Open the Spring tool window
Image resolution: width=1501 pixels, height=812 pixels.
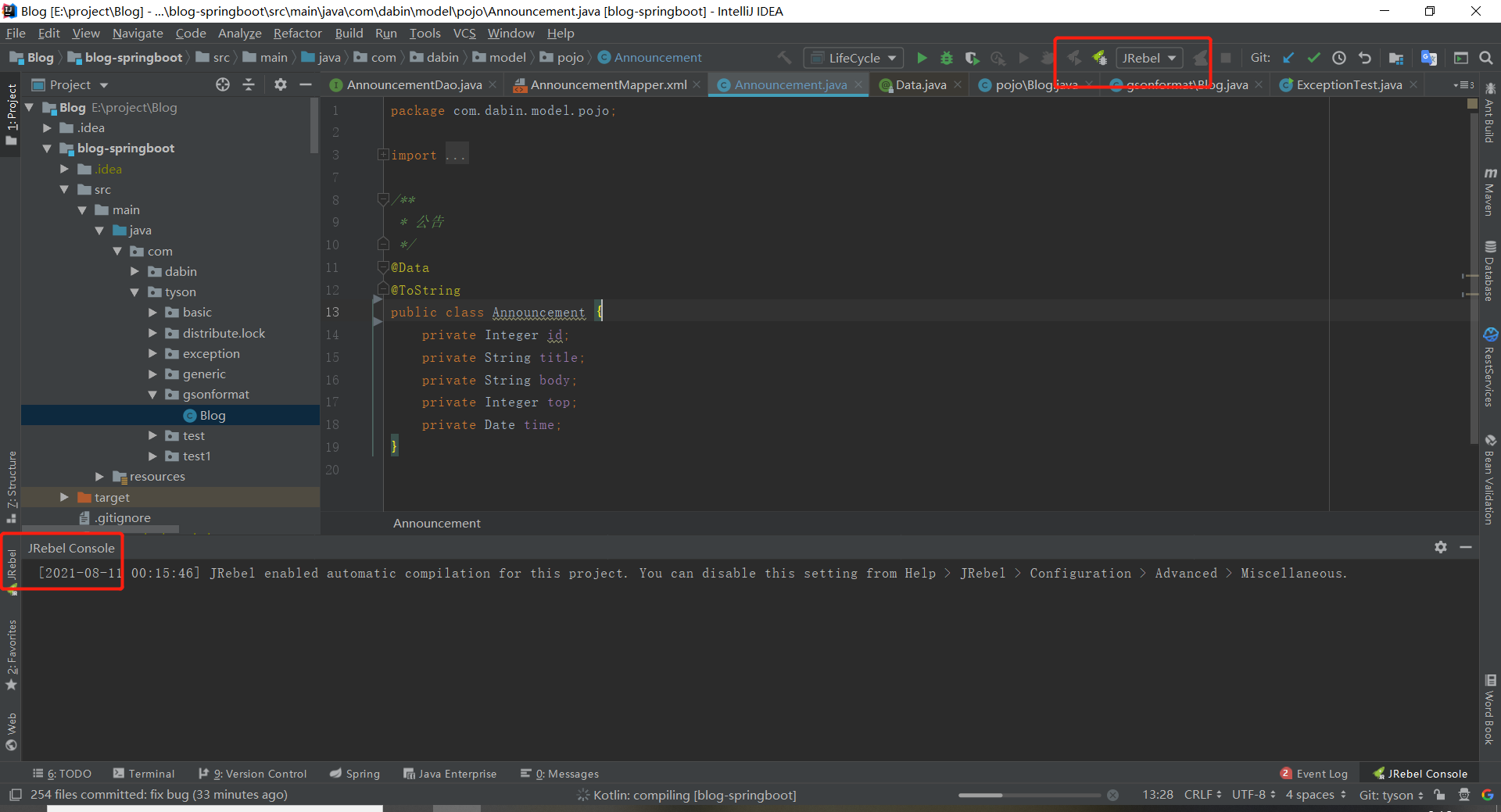(355, 774)
